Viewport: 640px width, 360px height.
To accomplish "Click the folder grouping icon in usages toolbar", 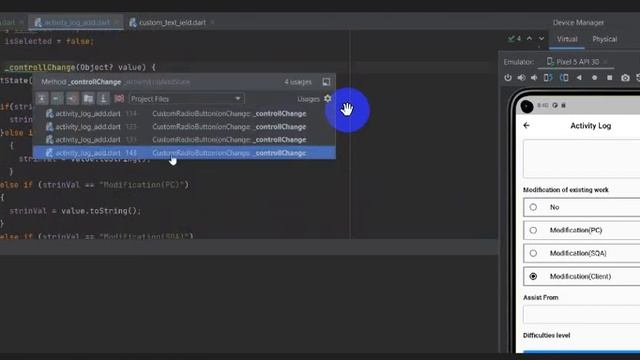I will coord(88,98).
